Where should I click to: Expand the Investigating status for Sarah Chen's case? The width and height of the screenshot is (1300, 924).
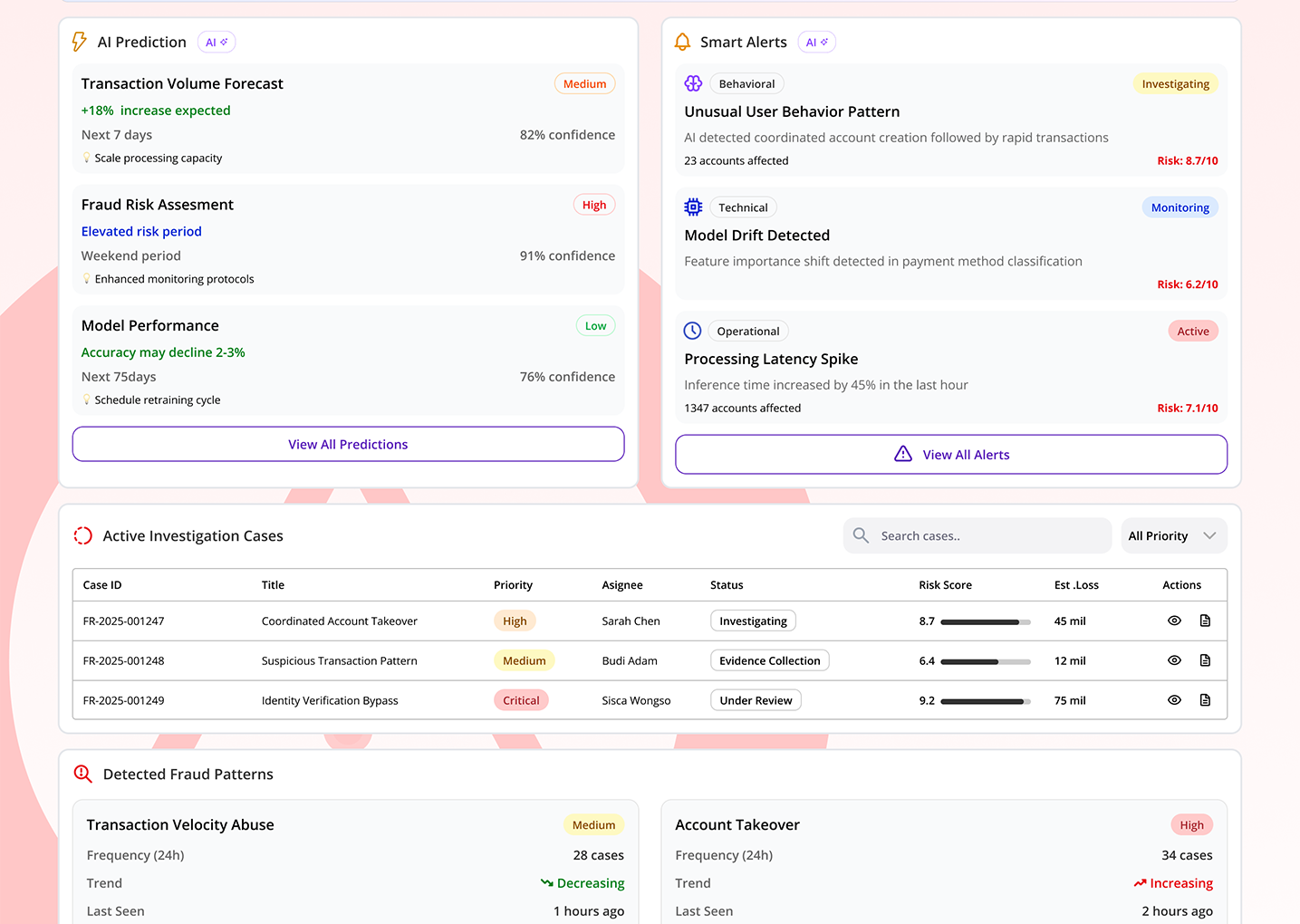[753, 621]
